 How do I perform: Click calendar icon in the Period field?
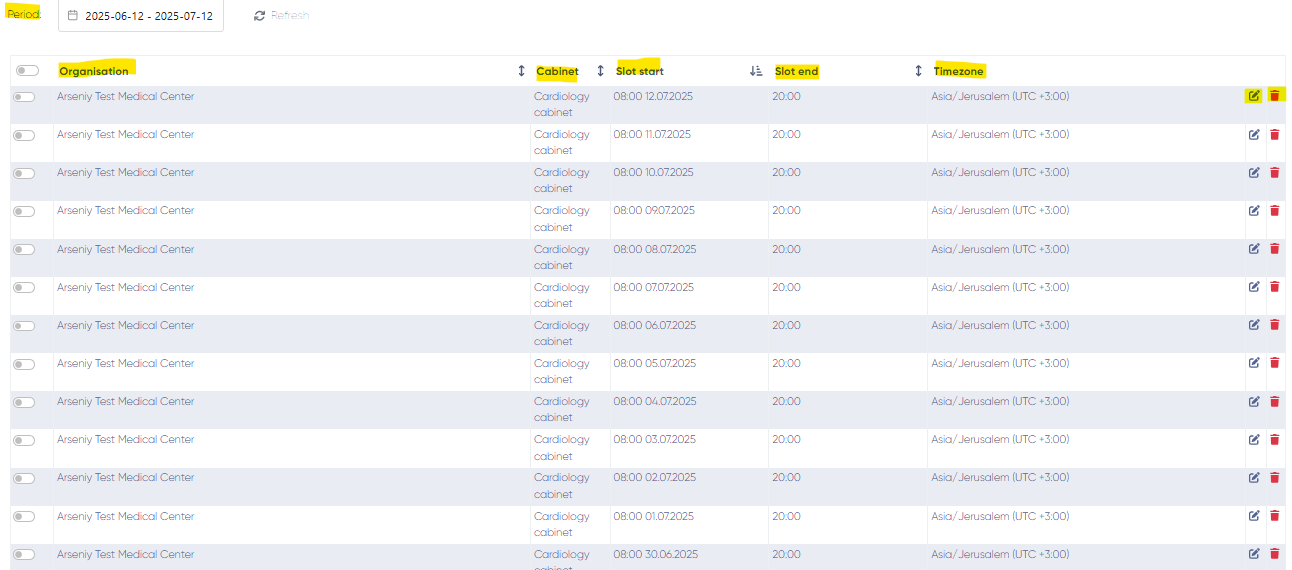(73, 16)
